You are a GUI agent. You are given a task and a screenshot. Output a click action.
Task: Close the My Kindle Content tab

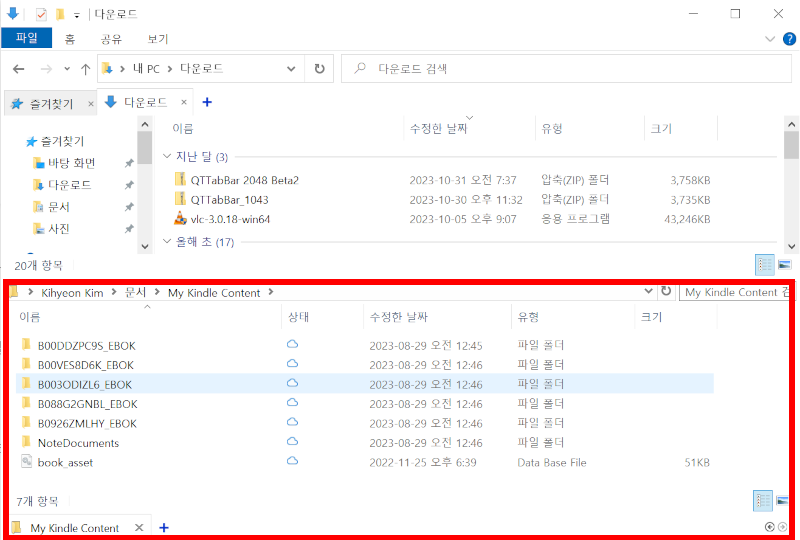139,528
